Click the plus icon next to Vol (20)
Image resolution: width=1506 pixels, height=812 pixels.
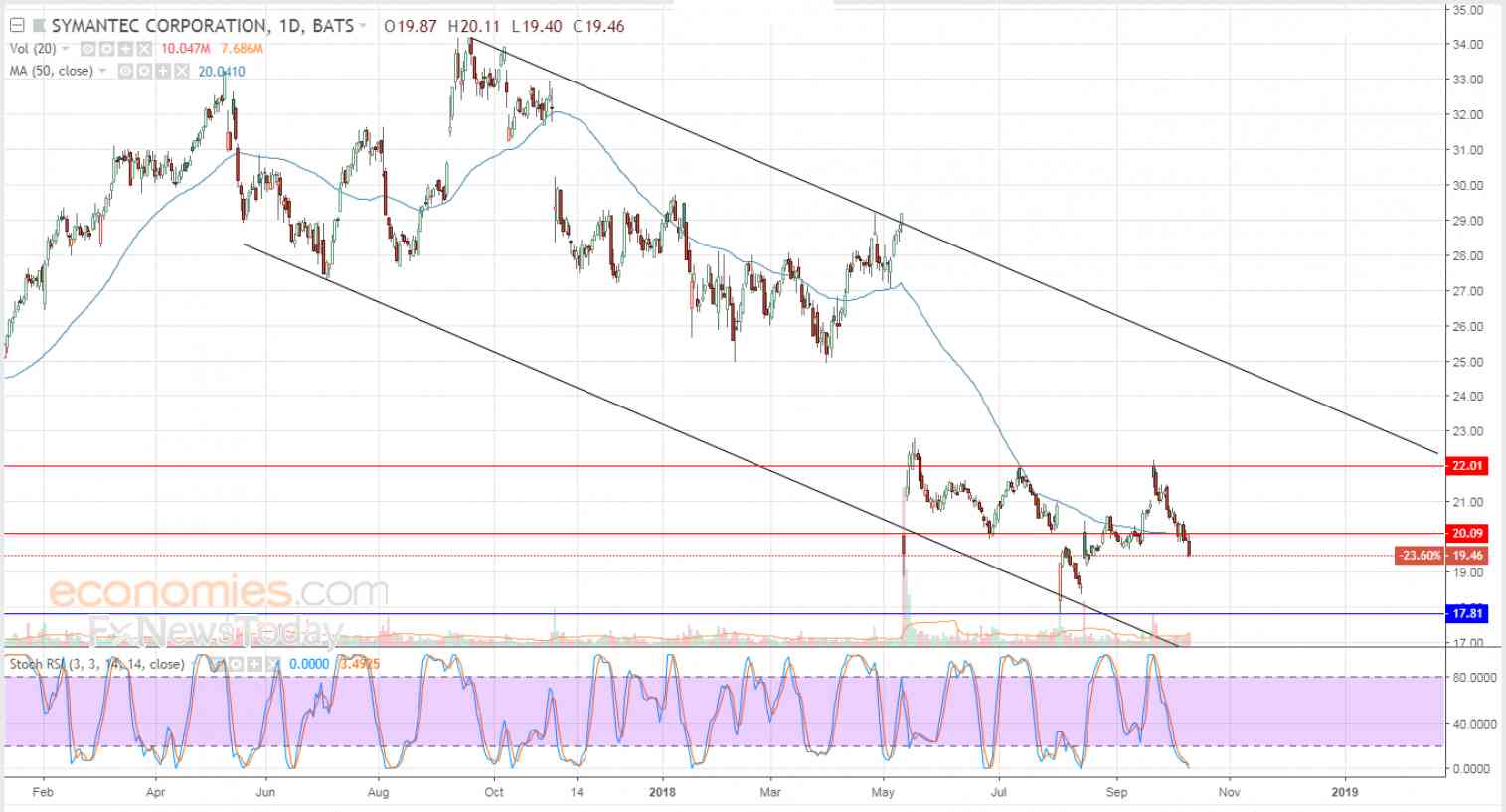tap(126, 49)
